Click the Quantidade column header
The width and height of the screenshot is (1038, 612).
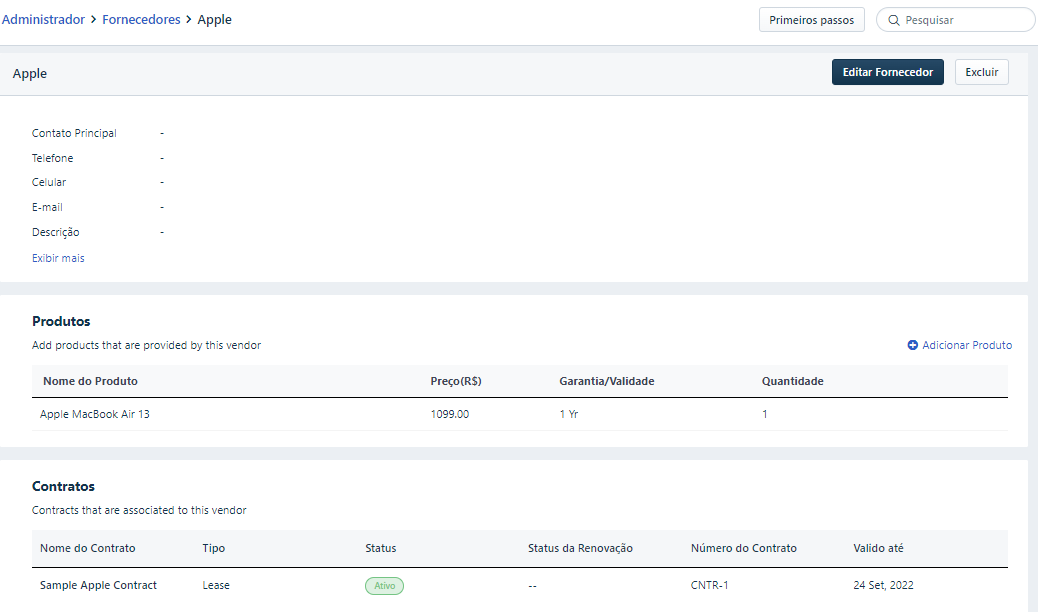pyautogui.click(x=792, y=381)
